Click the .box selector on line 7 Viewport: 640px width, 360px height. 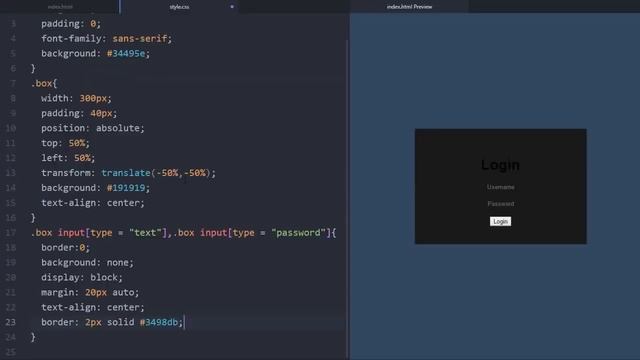point(42,83)
